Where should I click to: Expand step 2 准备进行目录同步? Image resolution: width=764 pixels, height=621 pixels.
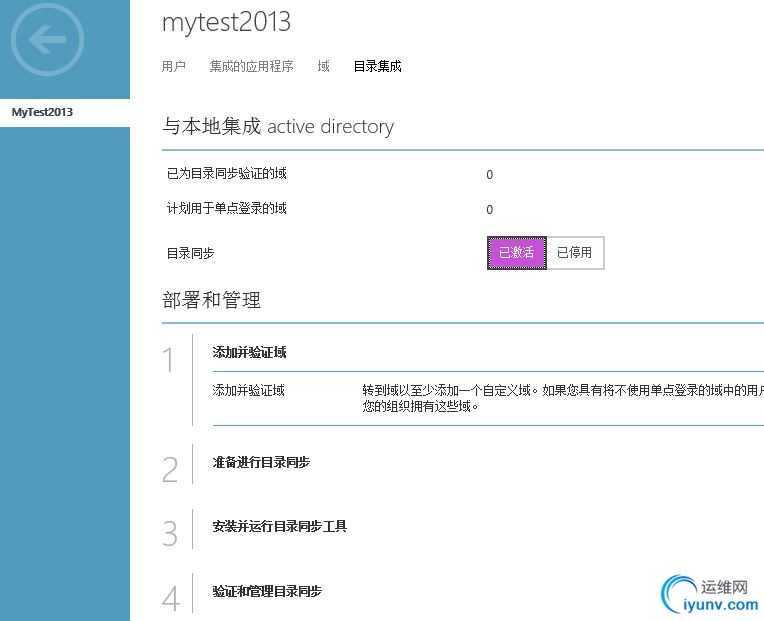pyautogui.click(x=261, y=462)
